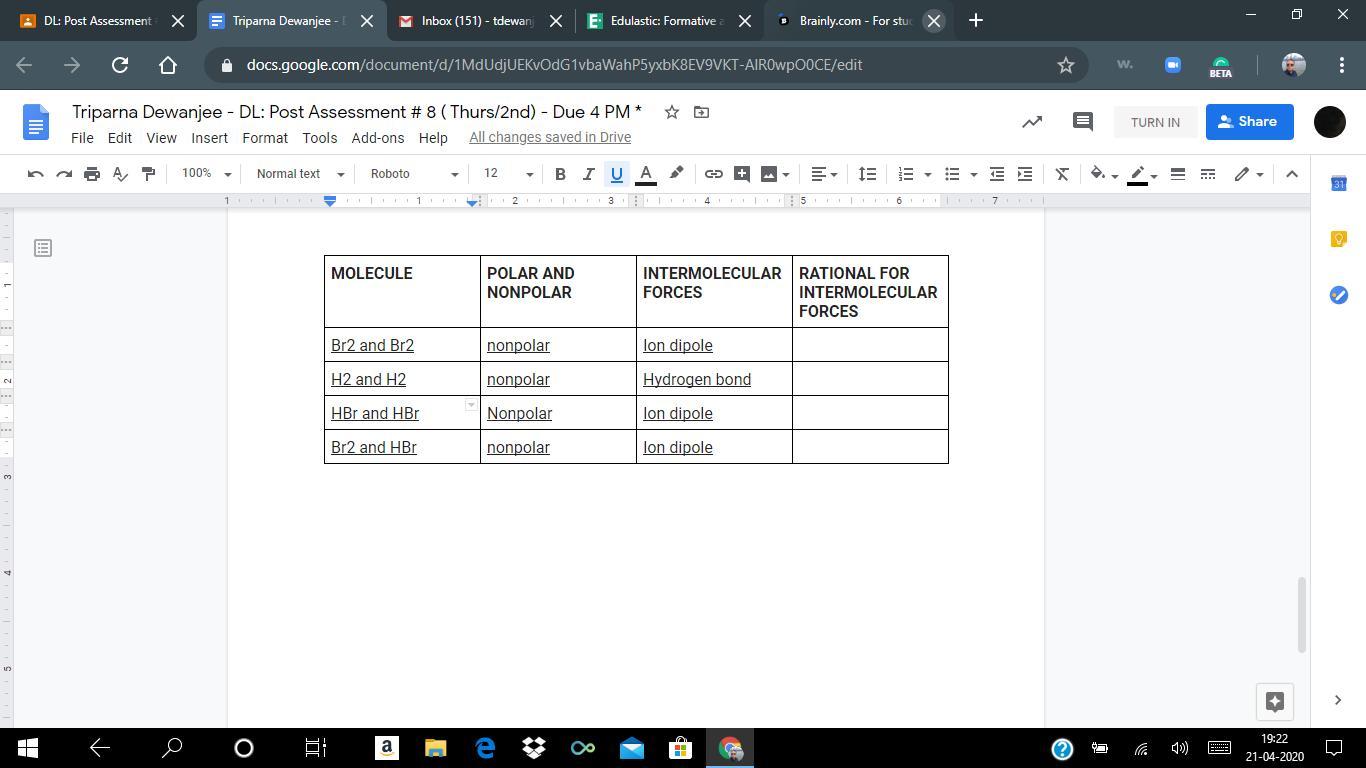1366x768 pixels.
Task: Click the Clear formatting icon
Action: [x=1062, y=174]
